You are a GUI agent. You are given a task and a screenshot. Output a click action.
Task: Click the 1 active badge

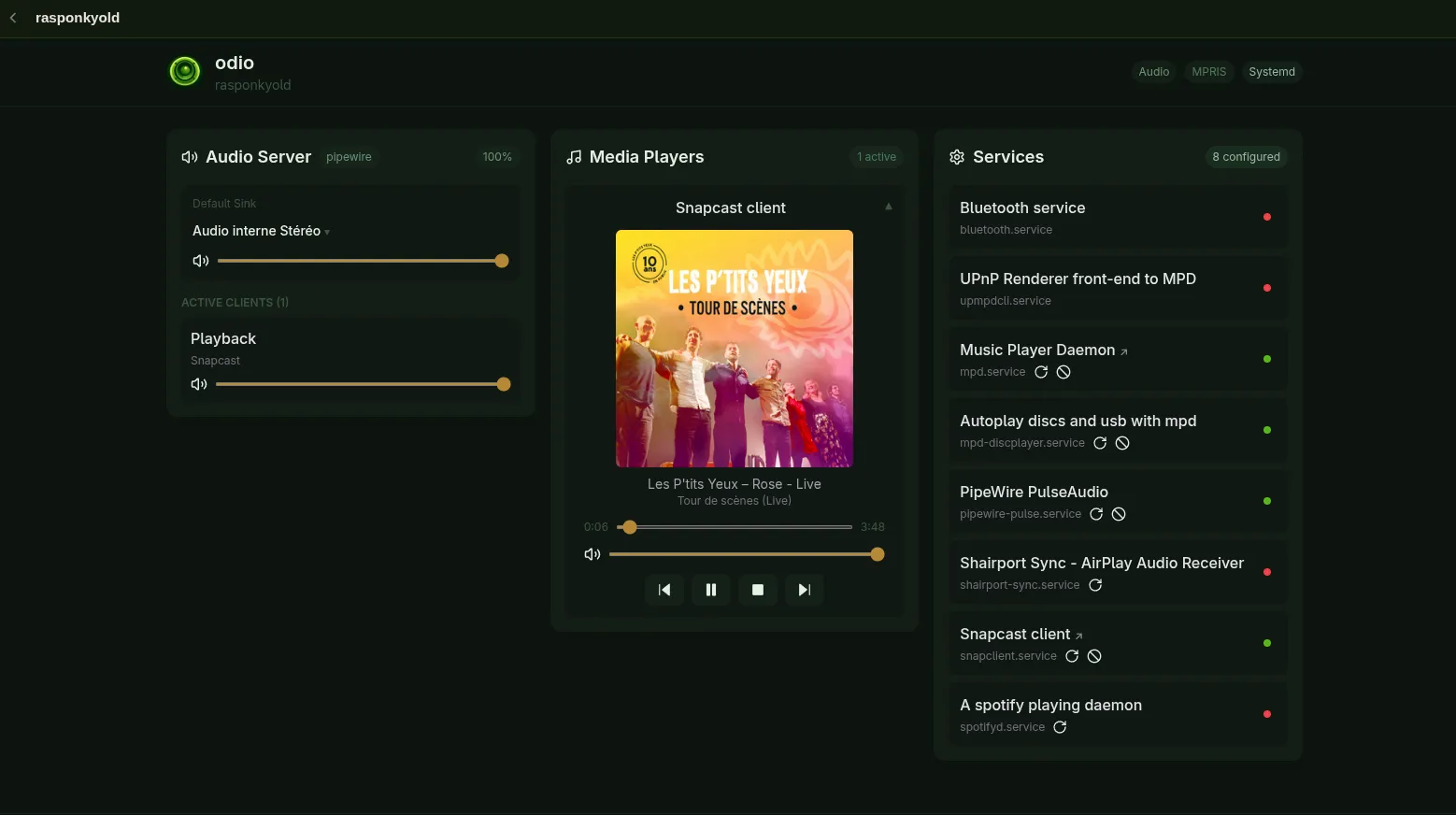877,157
